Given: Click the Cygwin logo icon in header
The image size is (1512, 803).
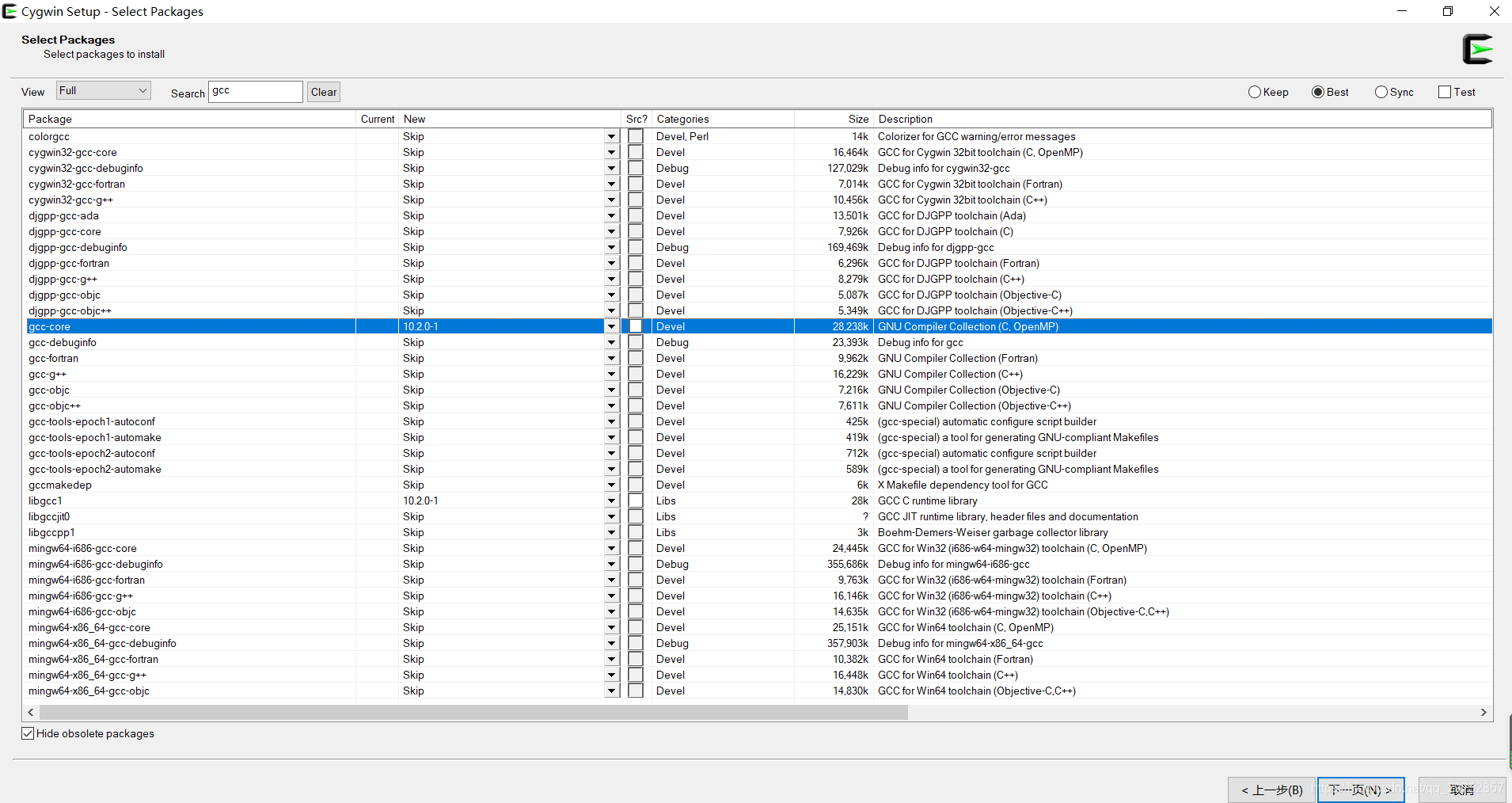Looking at the screenshot, I should coord(1477,49).
